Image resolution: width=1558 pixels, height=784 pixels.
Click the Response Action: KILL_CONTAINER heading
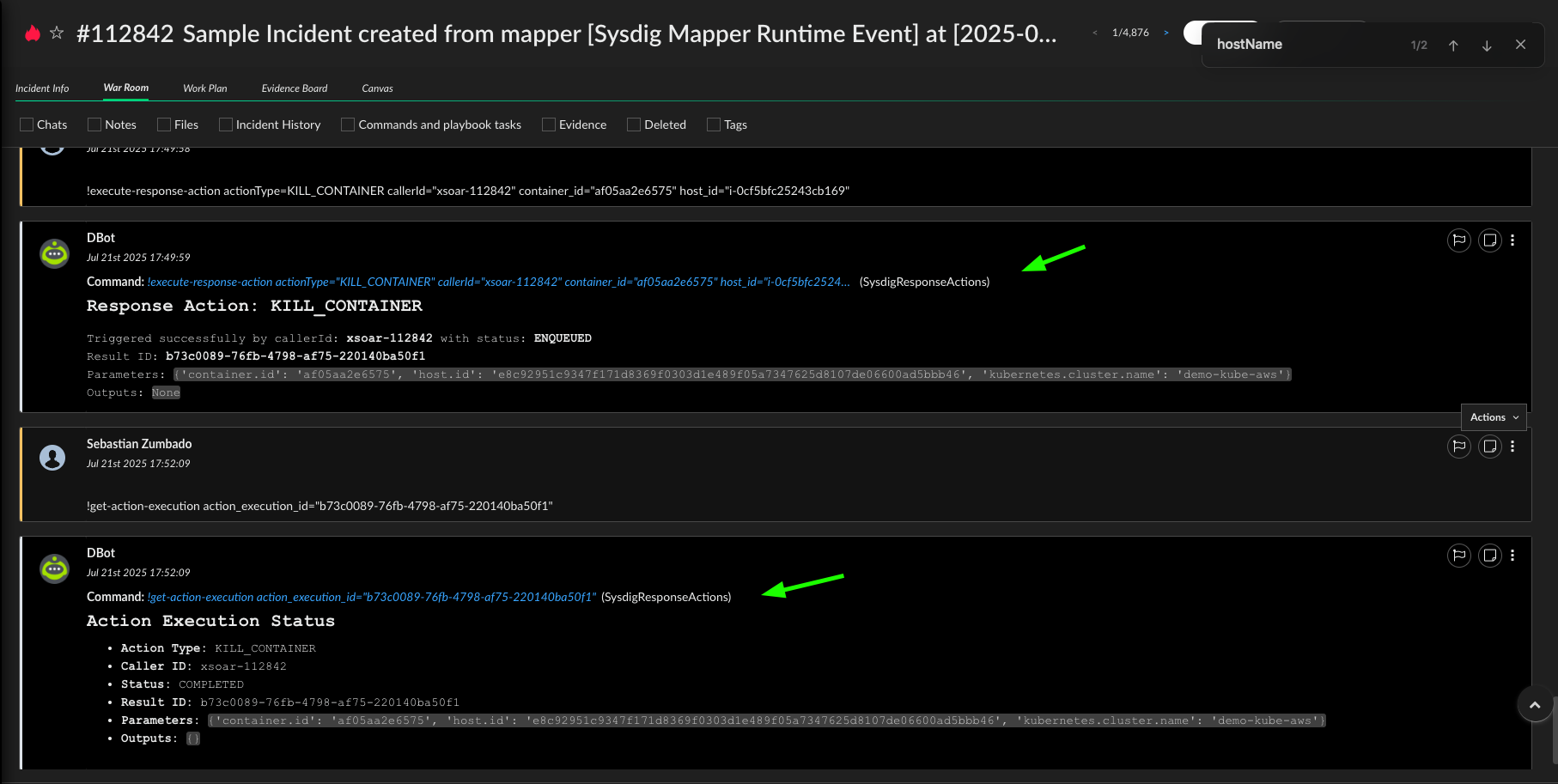click(254, 306)
